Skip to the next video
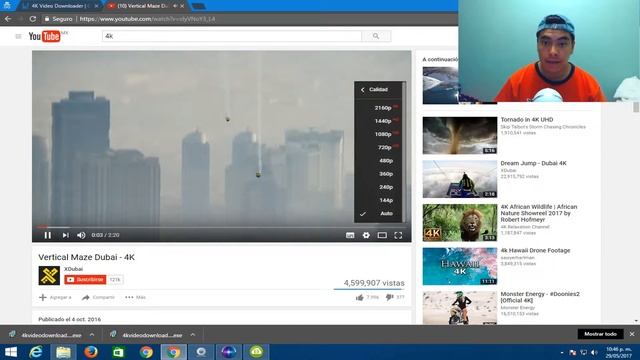Viewport: 640px width, 360px height. tap(65, 235)
